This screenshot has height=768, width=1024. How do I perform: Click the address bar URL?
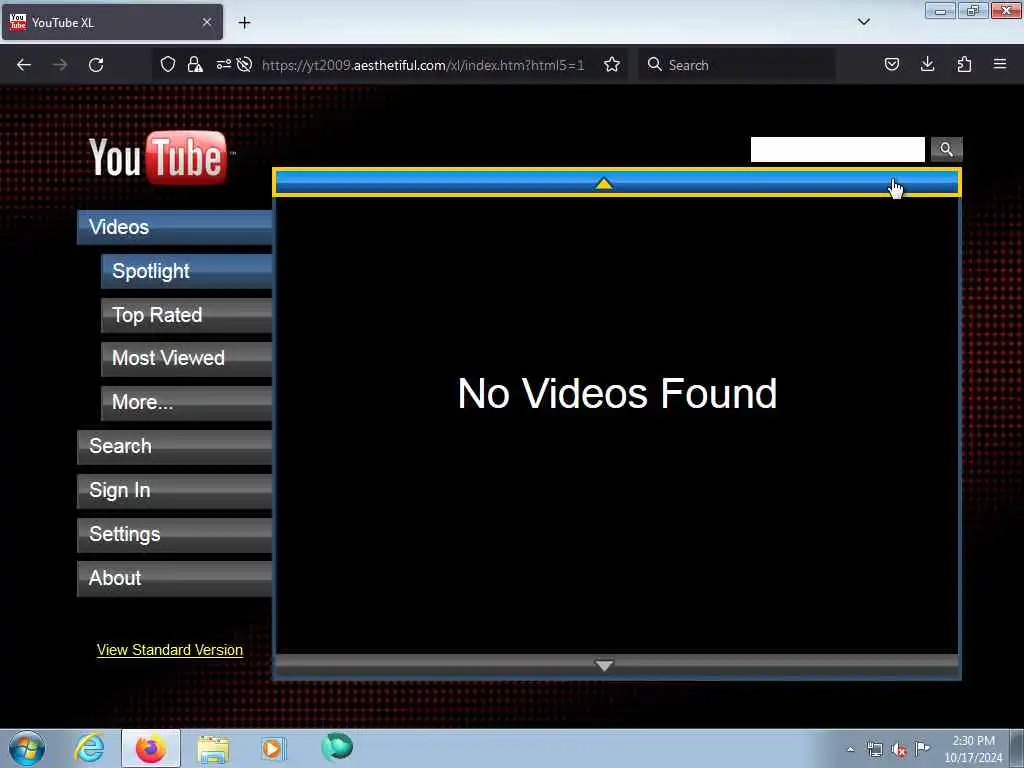click(423, 65)
